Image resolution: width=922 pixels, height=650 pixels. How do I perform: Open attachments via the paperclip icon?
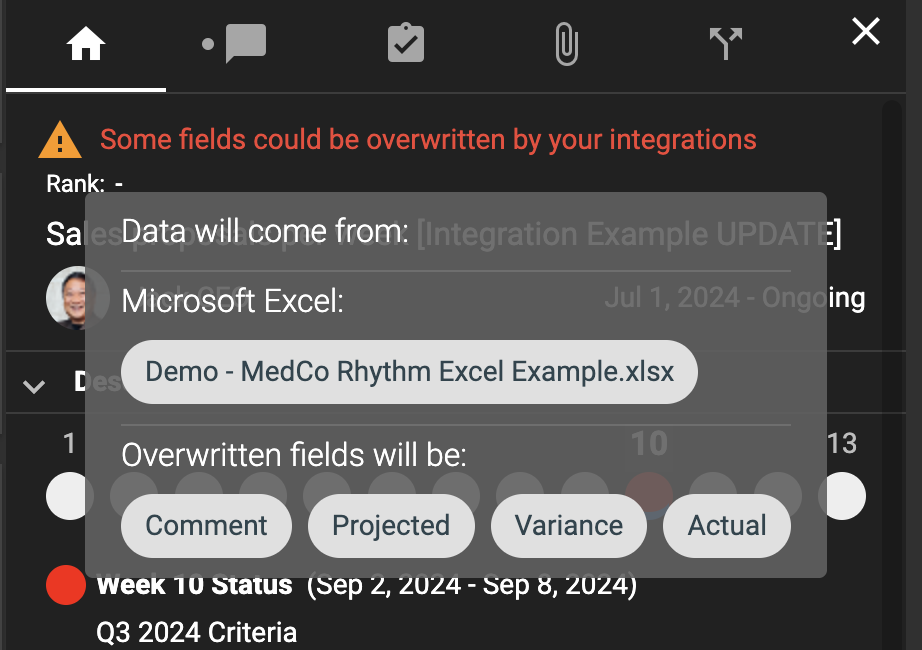tap(565, 42)
